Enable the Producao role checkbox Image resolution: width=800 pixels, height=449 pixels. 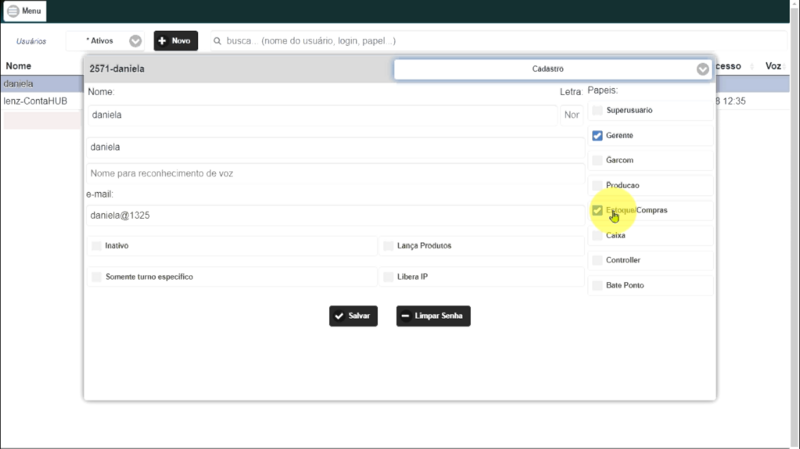(x=597, y=185)
